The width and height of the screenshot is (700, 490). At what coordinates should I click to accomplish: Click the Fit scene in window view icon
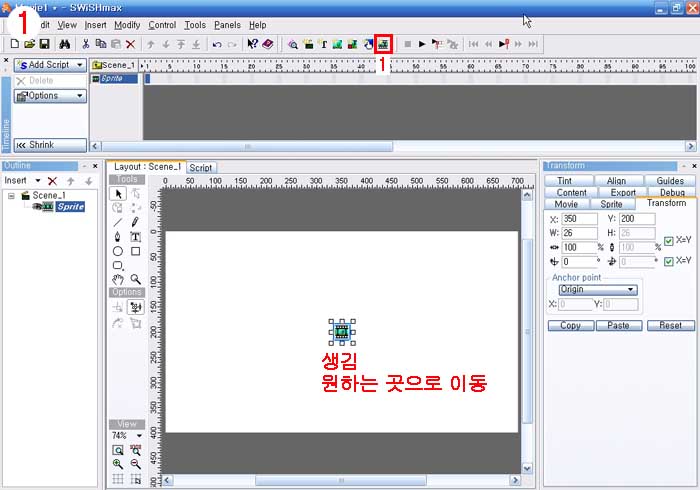pos(118,450)
